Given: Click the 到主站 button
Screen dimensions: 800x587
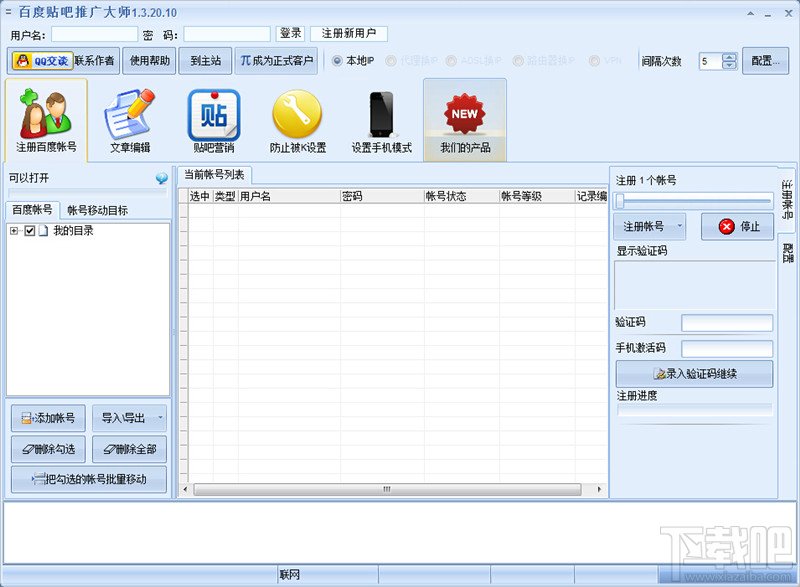Looking at the screenshot, I should click(206, 61).
